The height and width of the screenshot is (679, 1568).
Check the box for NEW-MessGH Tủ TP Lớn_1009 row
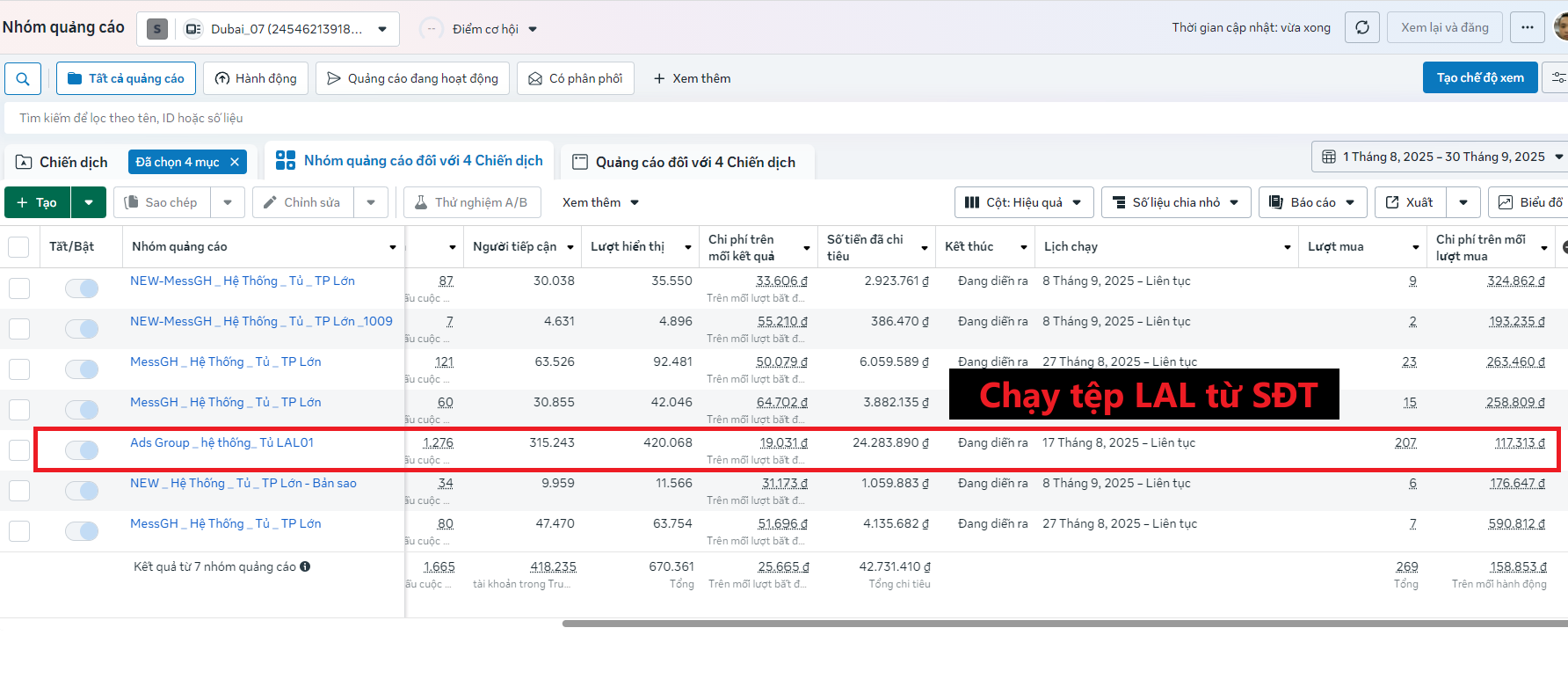pyautogui.click(x=18, y=329)
